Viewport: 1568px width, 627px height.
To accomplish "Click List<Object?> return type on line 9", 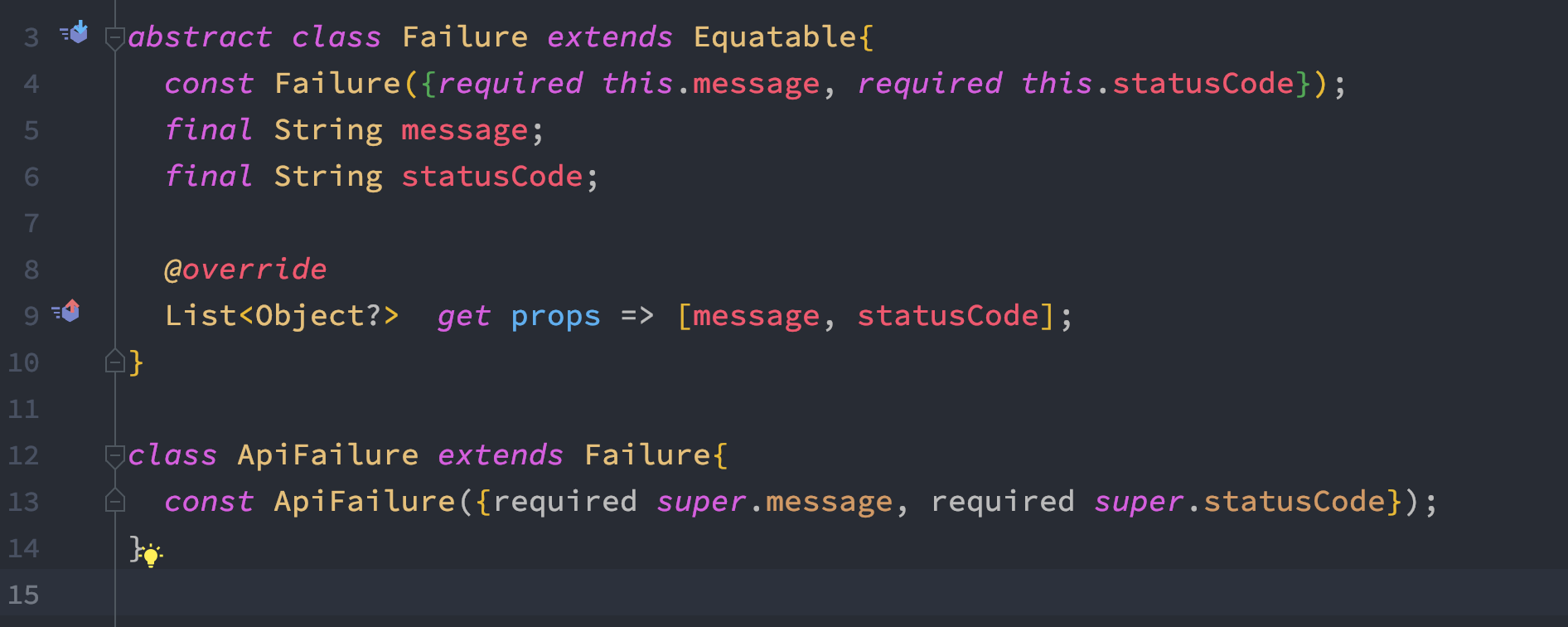I will 282,316.
